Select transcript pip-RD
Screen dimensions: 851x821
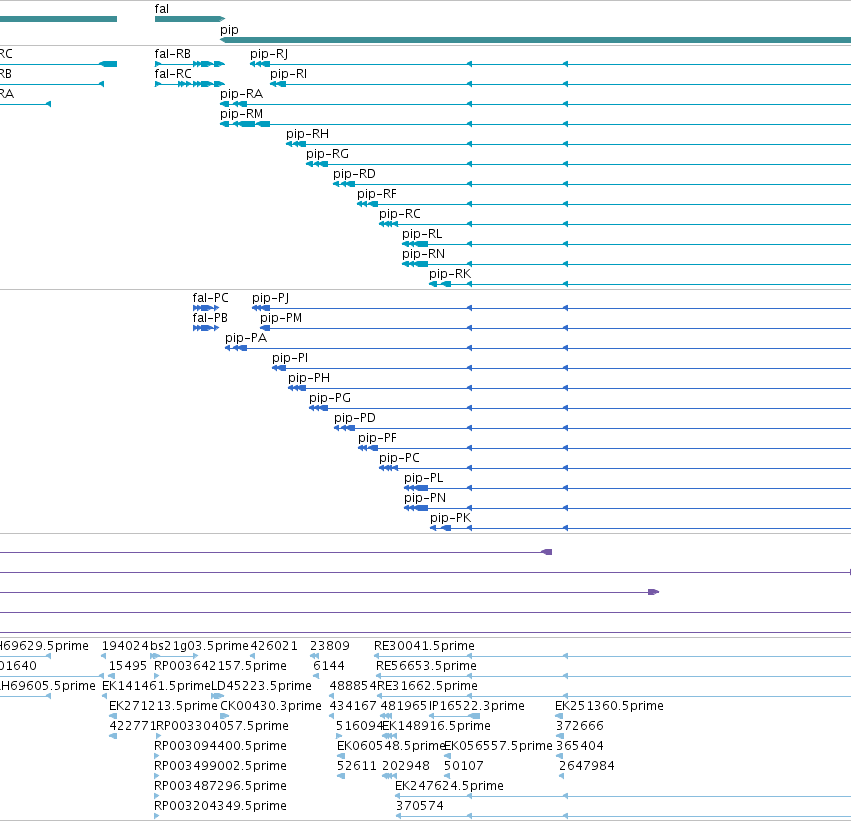point(354,174)
